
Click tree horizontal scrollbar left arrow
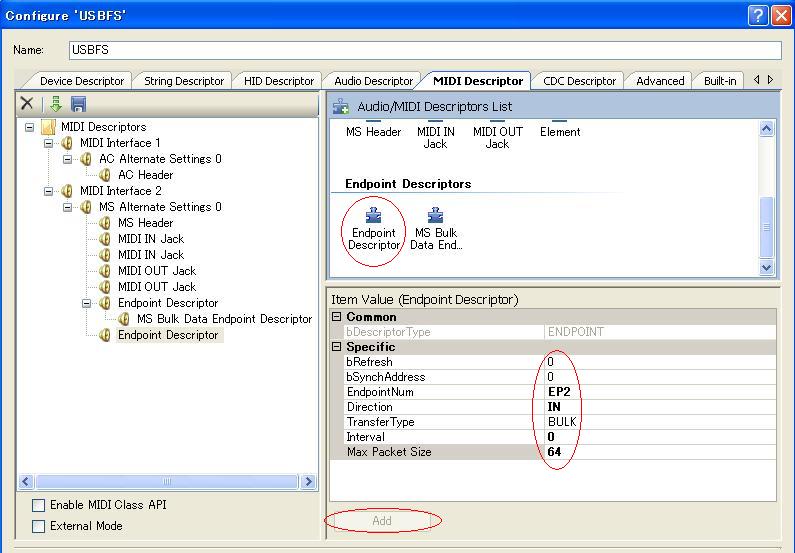pos(26,482)
